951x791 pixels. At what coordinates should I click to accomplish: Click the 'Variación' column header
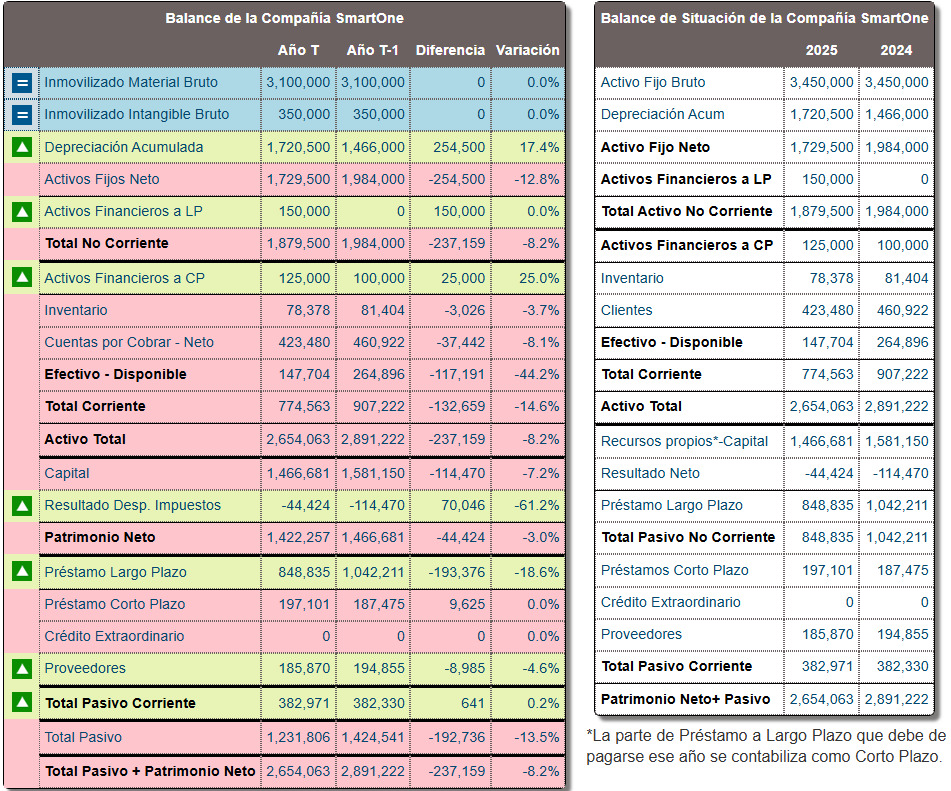[x=528, y=50]
